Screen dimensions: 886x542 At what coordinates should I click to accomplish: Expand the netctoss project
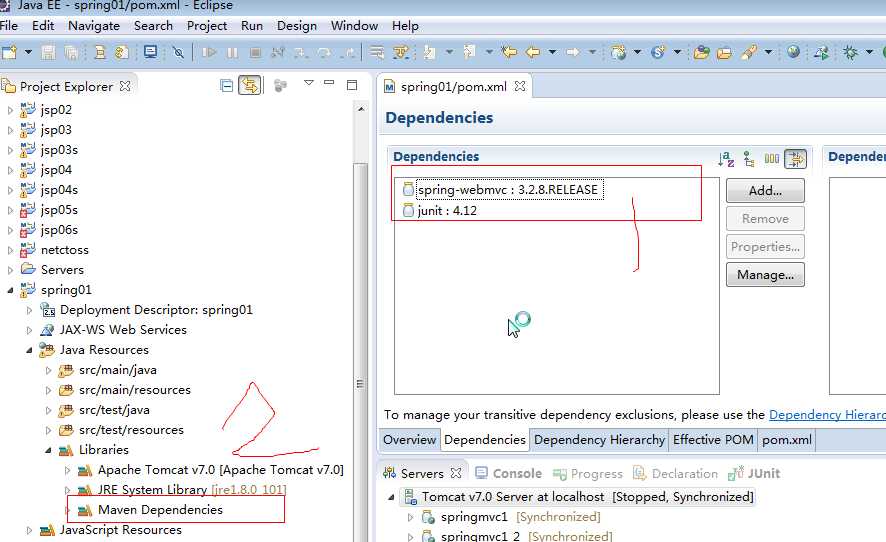point(10,250)
